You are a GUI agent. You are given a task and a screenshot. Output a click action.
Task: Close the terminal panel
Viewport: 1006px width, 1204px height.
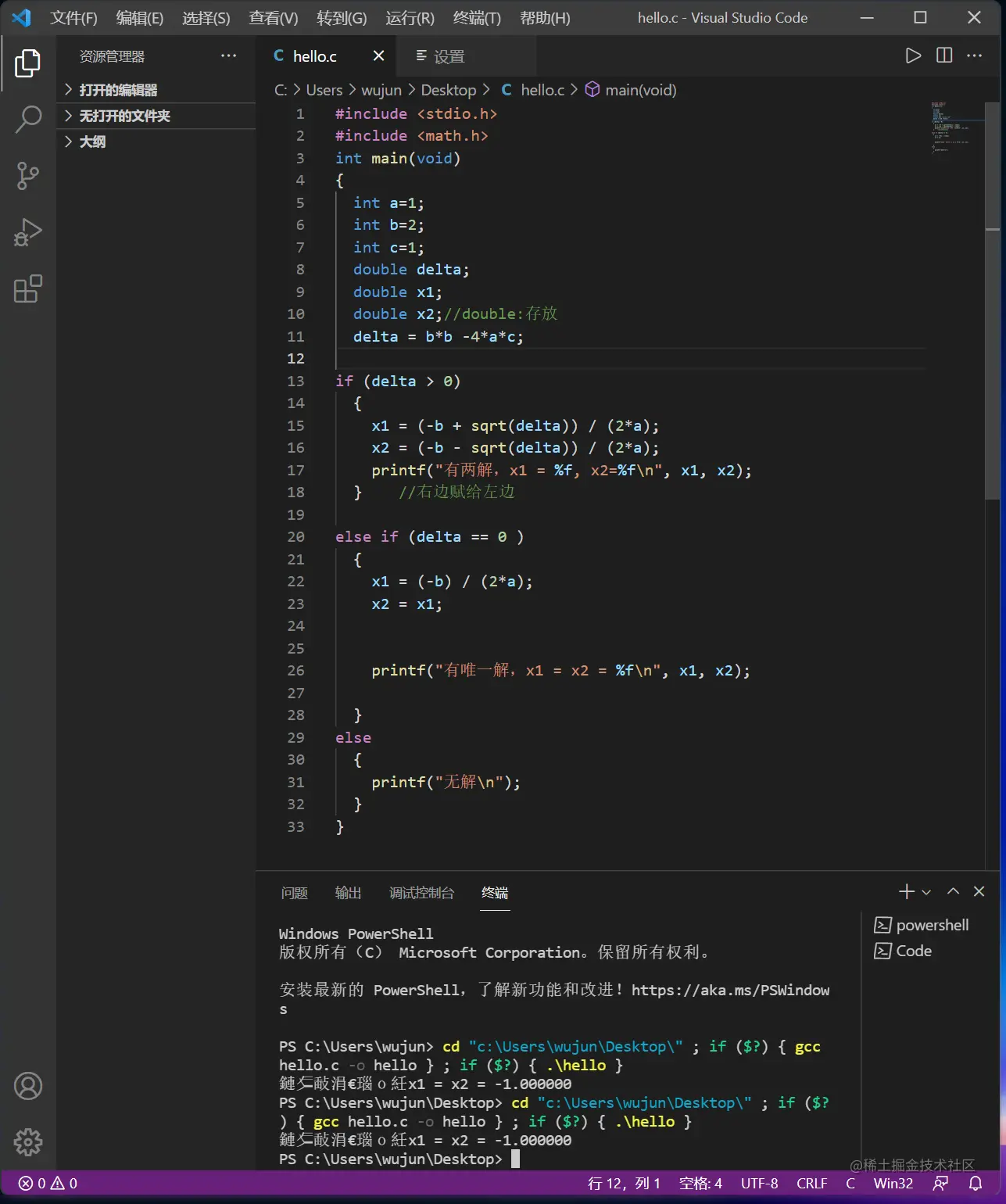click(979, 891)
